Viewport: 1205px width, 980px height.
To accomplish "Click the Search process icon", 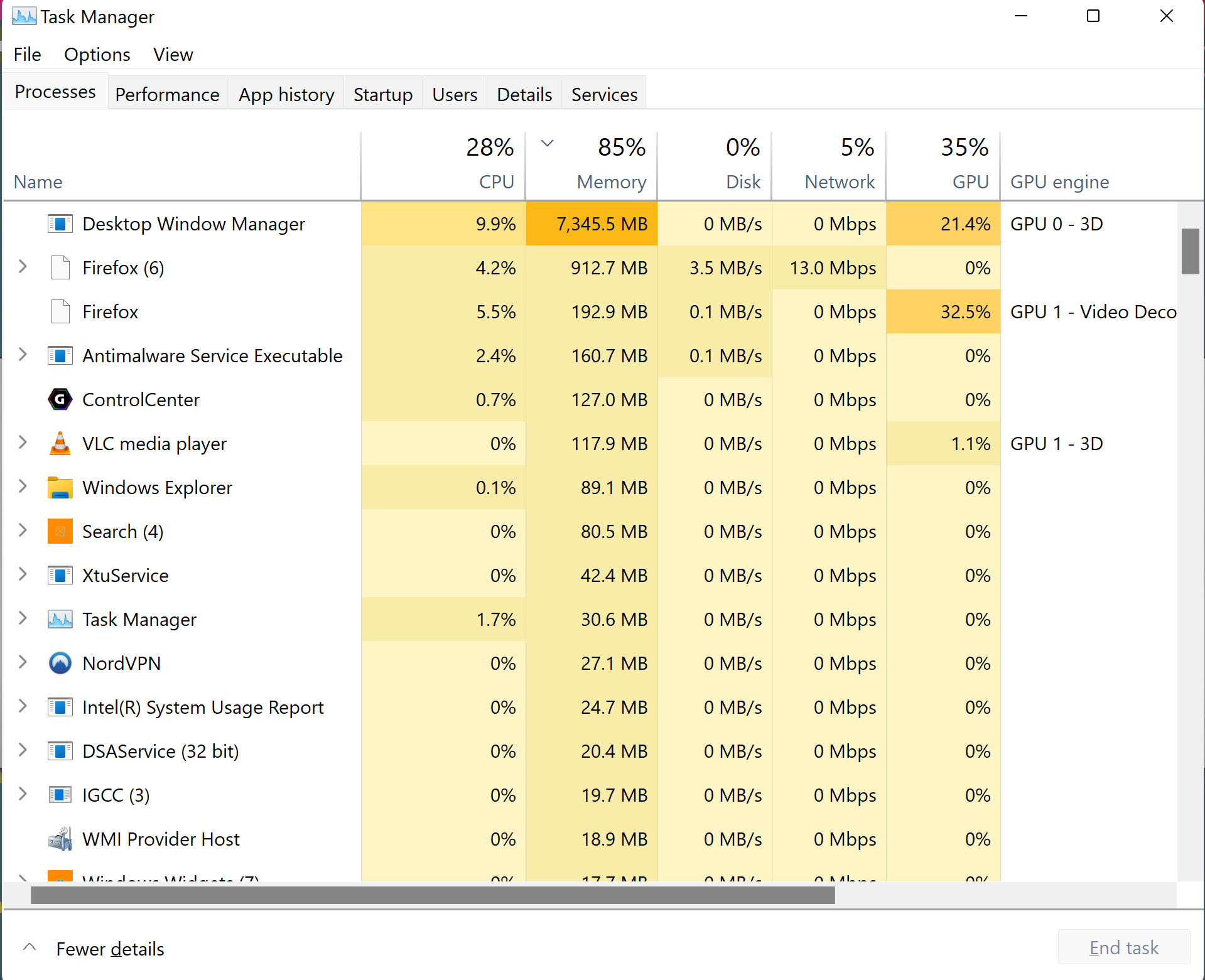I will click(60, 531).
